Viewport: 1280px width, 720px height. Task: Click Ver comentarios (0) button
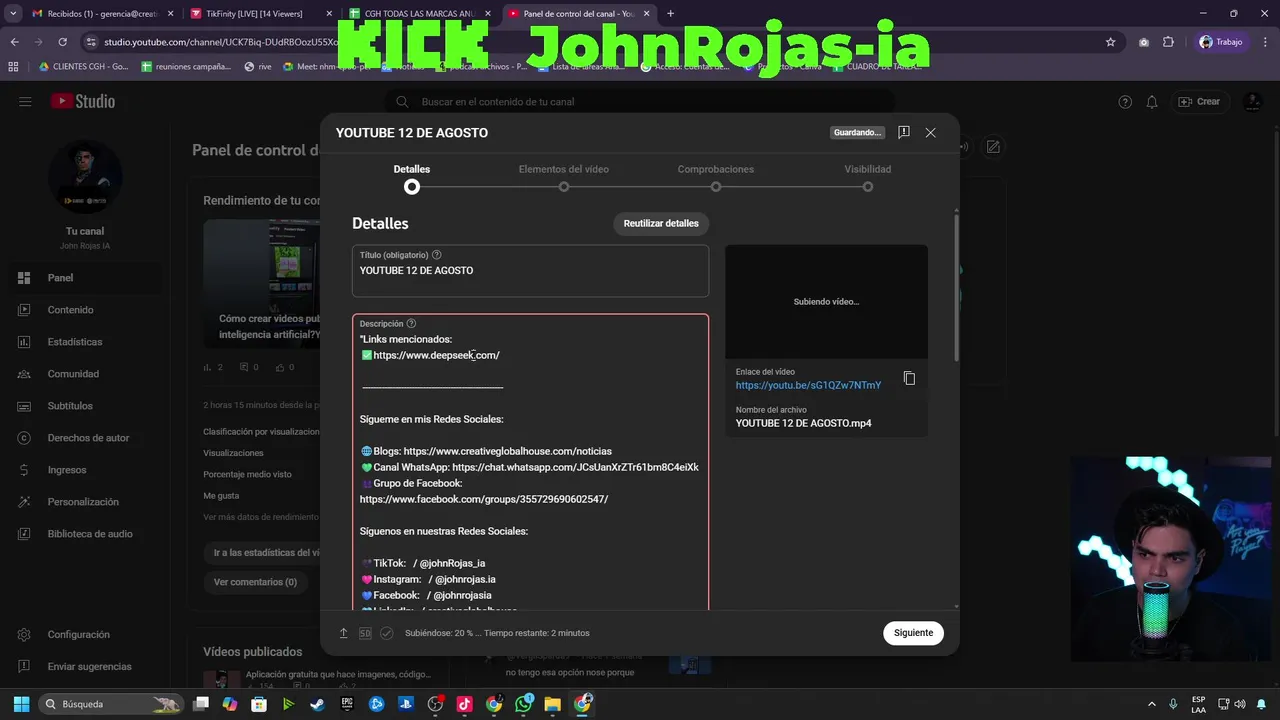255,582
